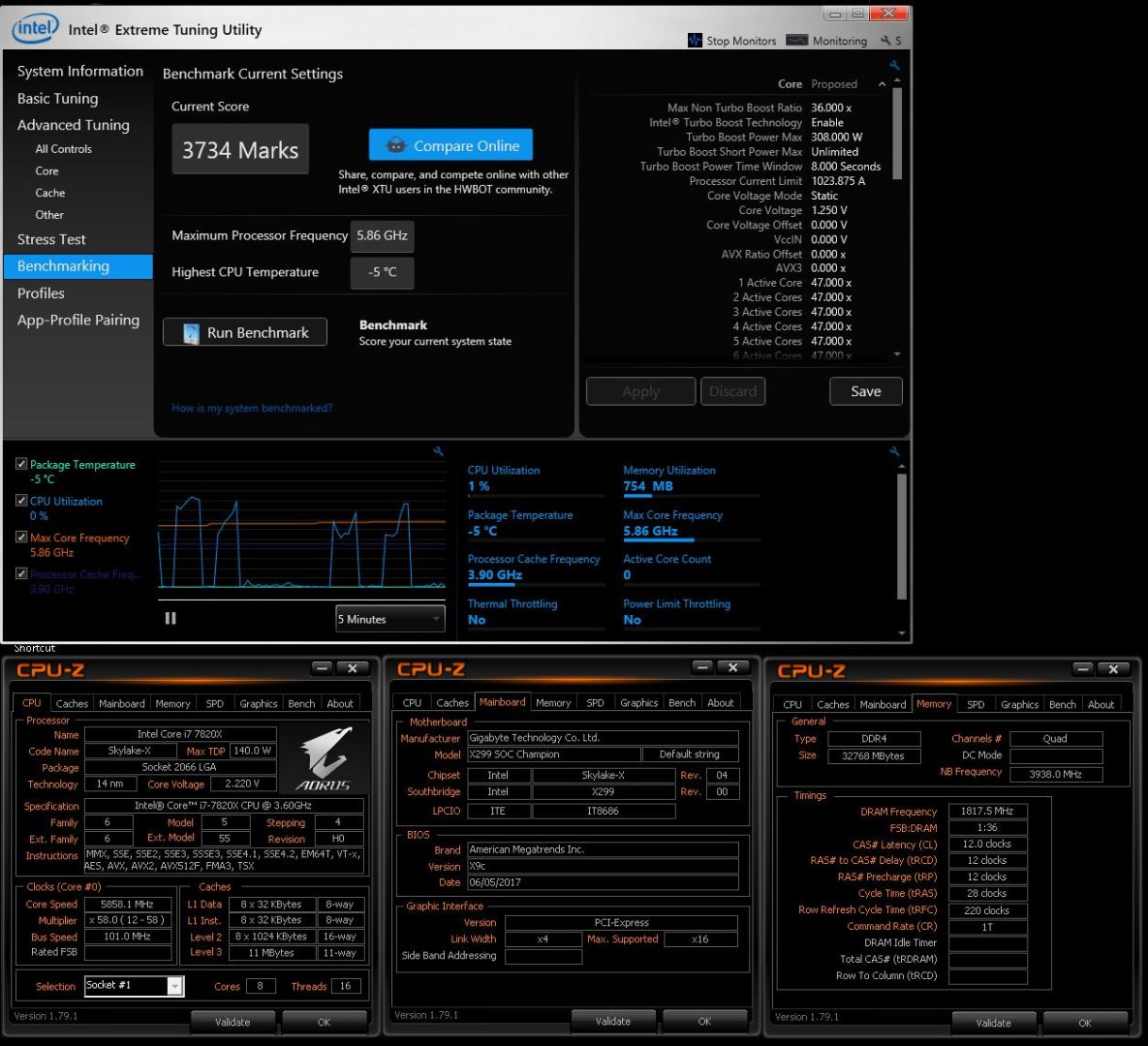Viewport: 1148px width, 1046px height.
Task: Toggle Processor Cache Frequency checkbox
Action: coord(21,573)
